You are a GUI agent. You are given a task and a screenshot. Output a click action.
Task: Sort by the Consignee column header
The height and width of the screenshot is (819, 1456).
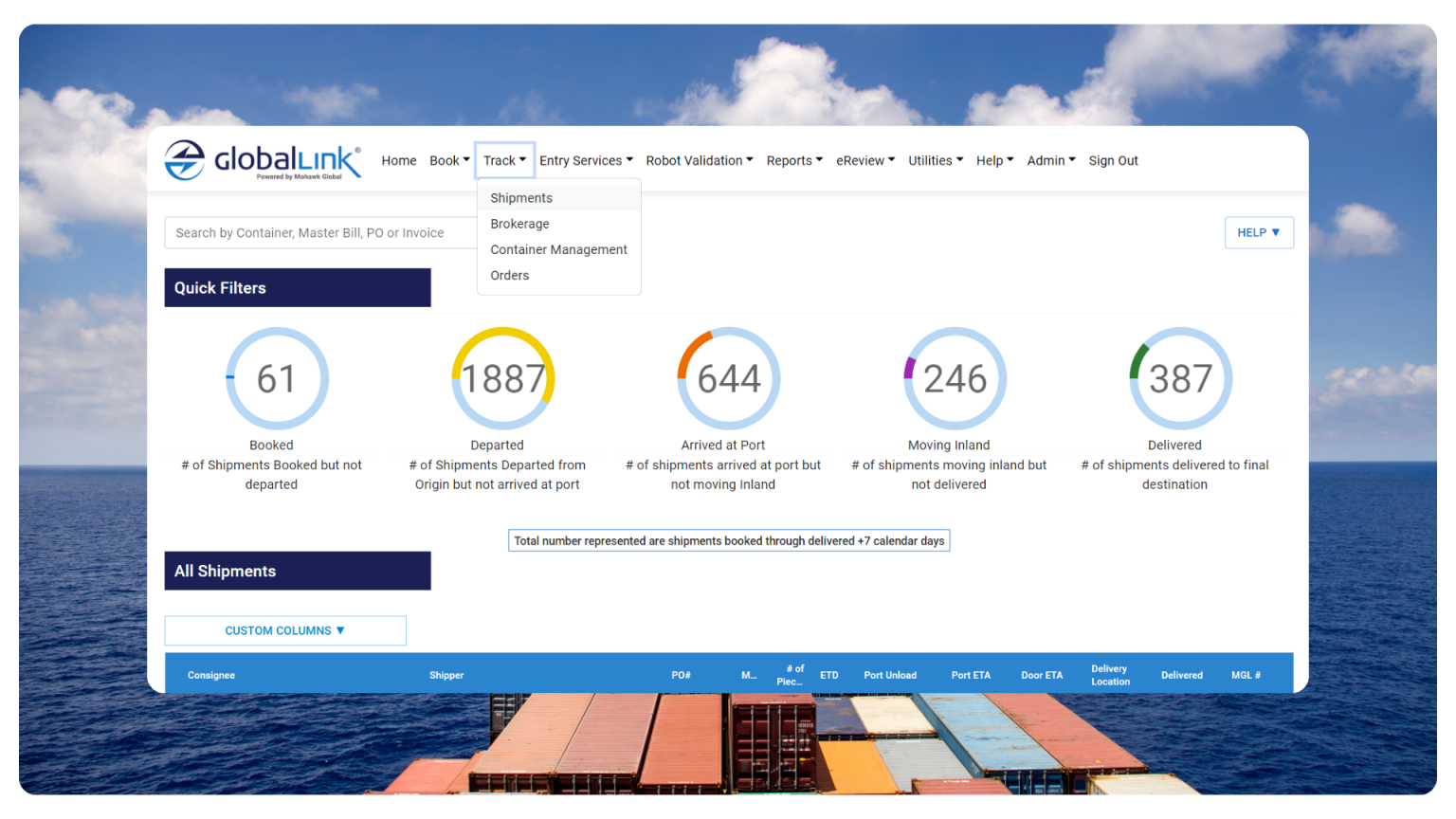(210, 674)
